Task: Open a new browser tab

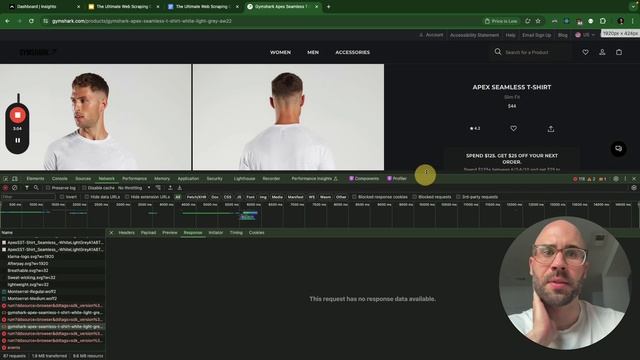Action: pos(329,7)
